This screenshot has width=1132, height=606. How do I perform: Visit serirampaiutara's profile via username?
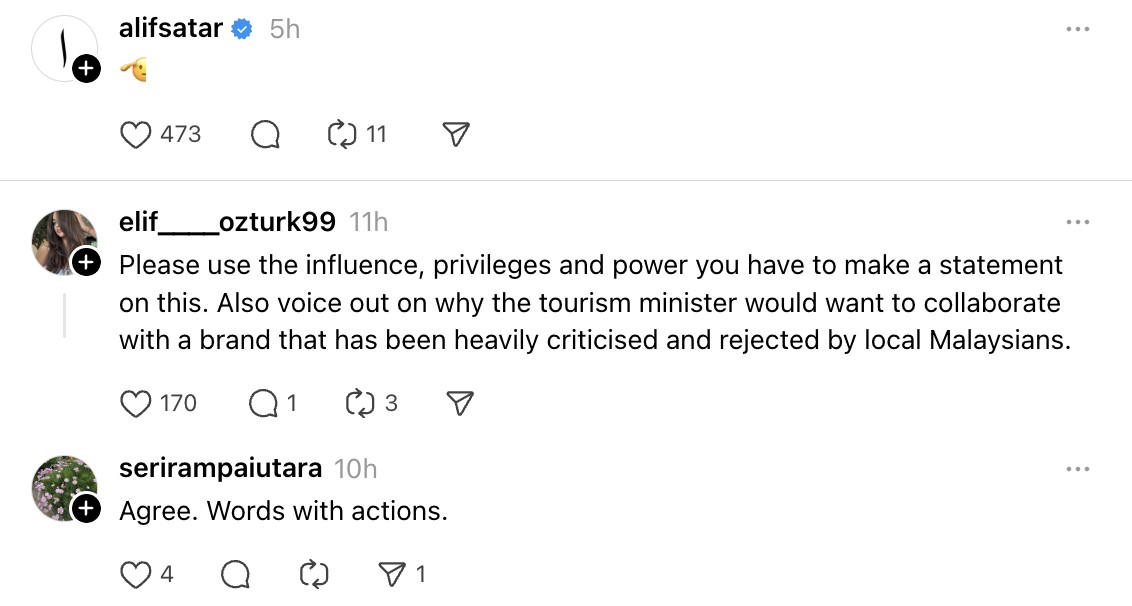coord(220,468)
